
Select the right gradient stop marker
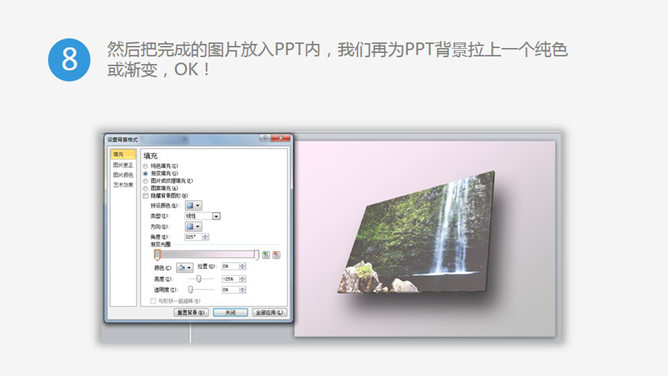[256, 255]
